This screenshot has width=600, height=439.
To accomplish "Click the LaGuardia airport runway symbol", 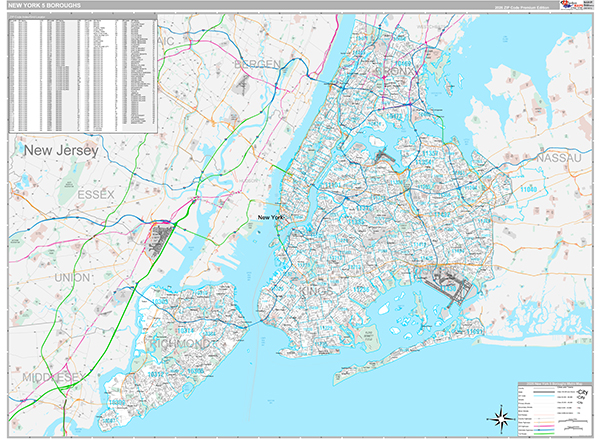I will click(384, 157).
